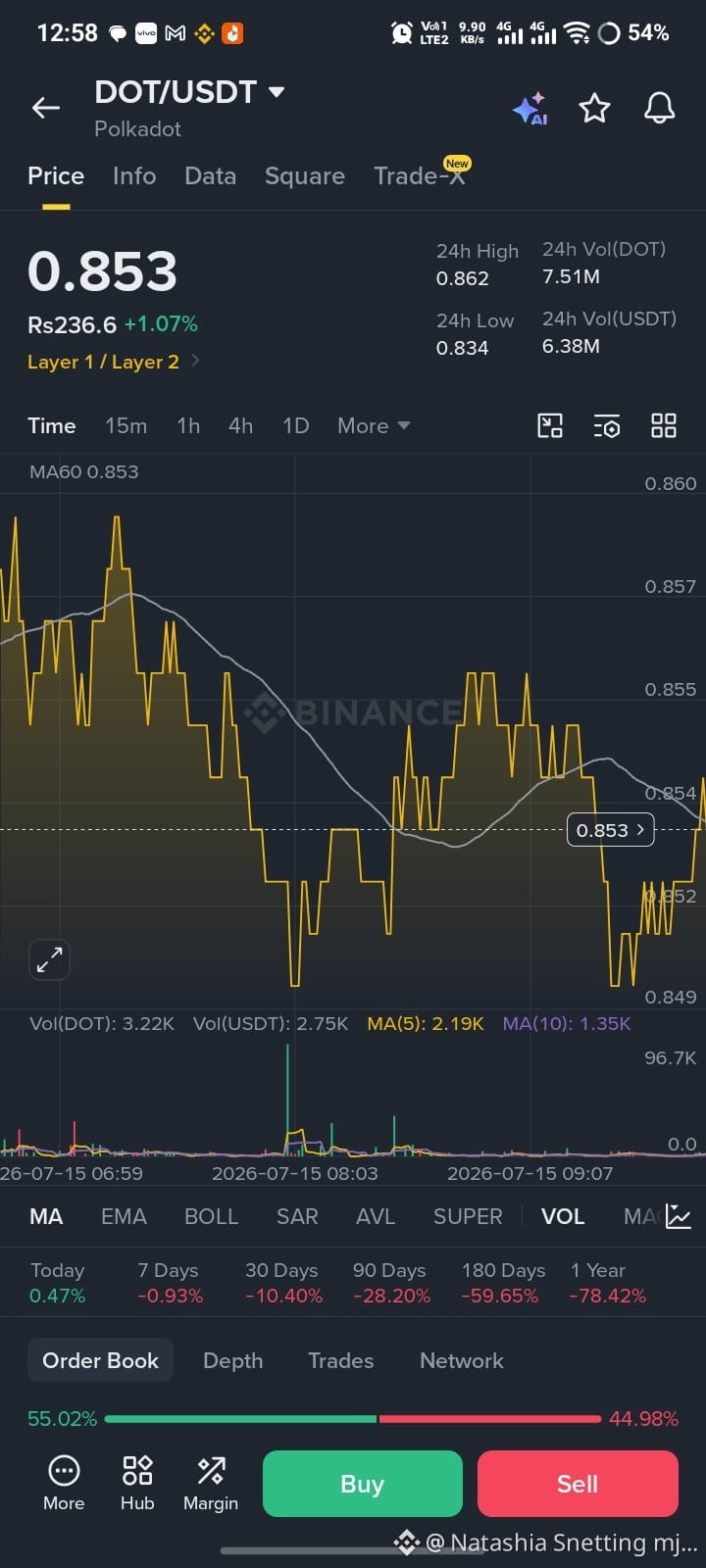Open the Depth tab
This screenshot has width=706, height=1568.
point(232,1360)
